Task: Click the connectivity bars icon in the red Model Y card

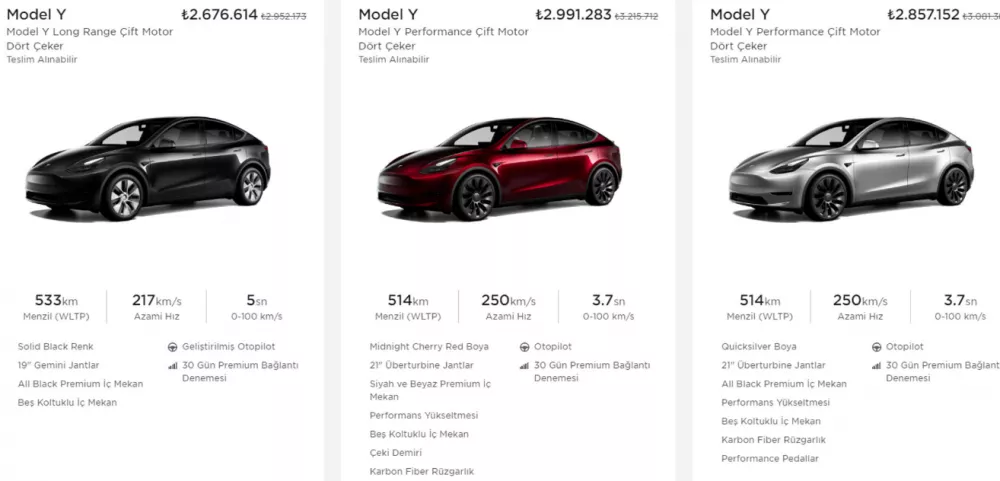Action: click(524, 365)
